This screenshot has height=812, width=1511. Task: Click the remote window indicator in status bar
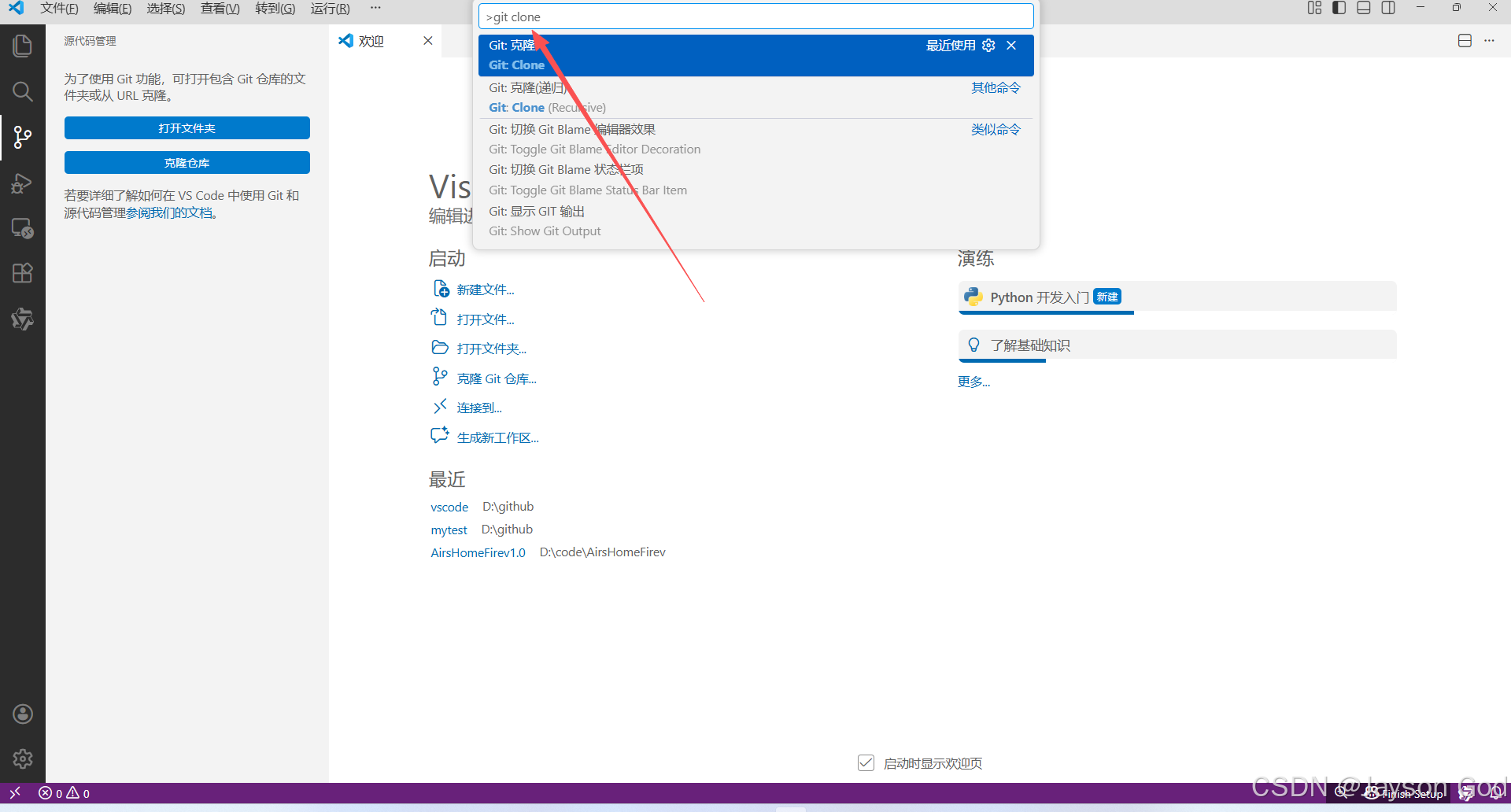tap(15, 792)
